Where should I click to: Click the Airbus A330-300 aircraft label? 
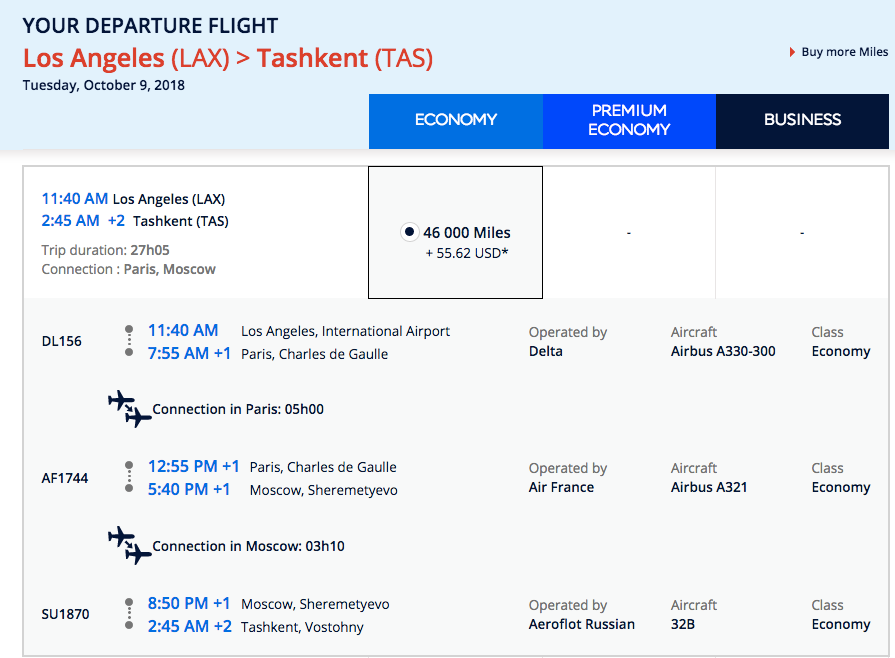[x=723, y=351]
